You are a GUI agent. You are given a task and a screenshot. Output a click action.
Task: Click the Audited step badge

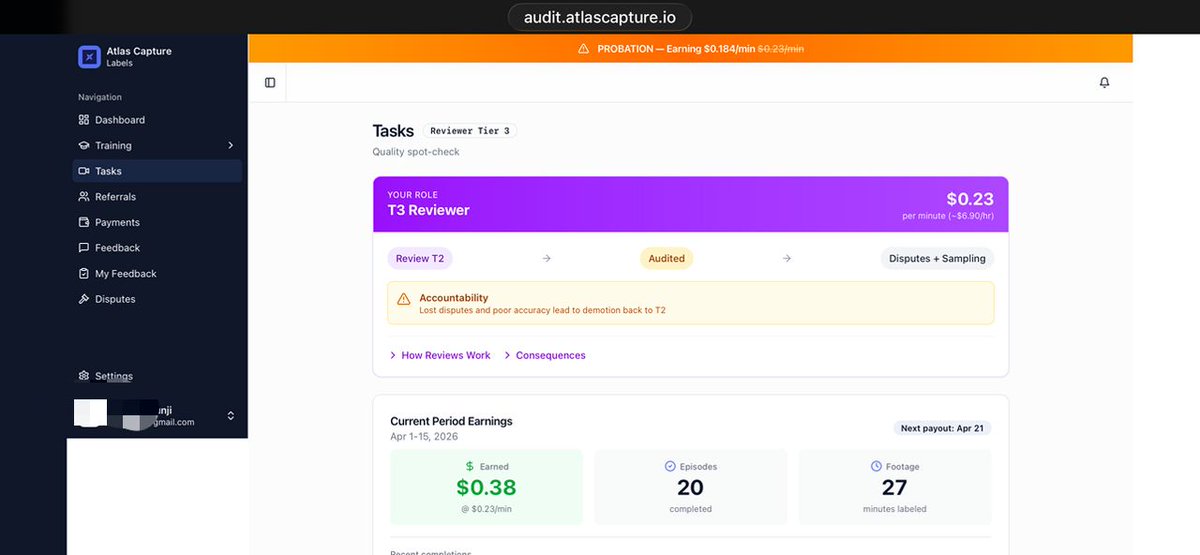click(666, 258)
